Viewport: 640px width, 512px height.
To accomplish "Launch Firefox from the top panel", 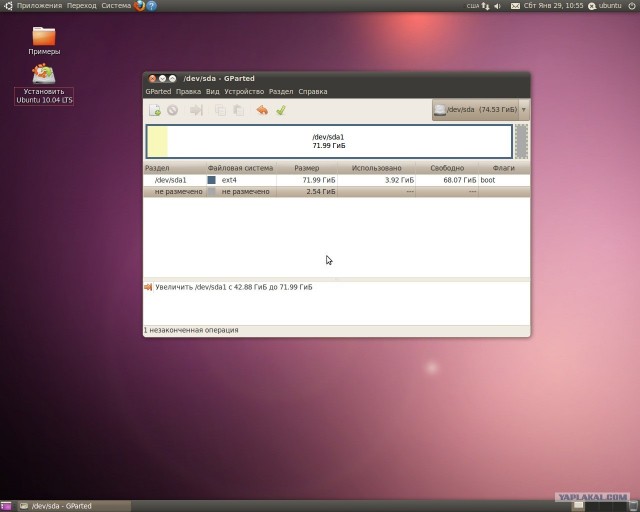I will pyautogui.click(x=139, y=6).
